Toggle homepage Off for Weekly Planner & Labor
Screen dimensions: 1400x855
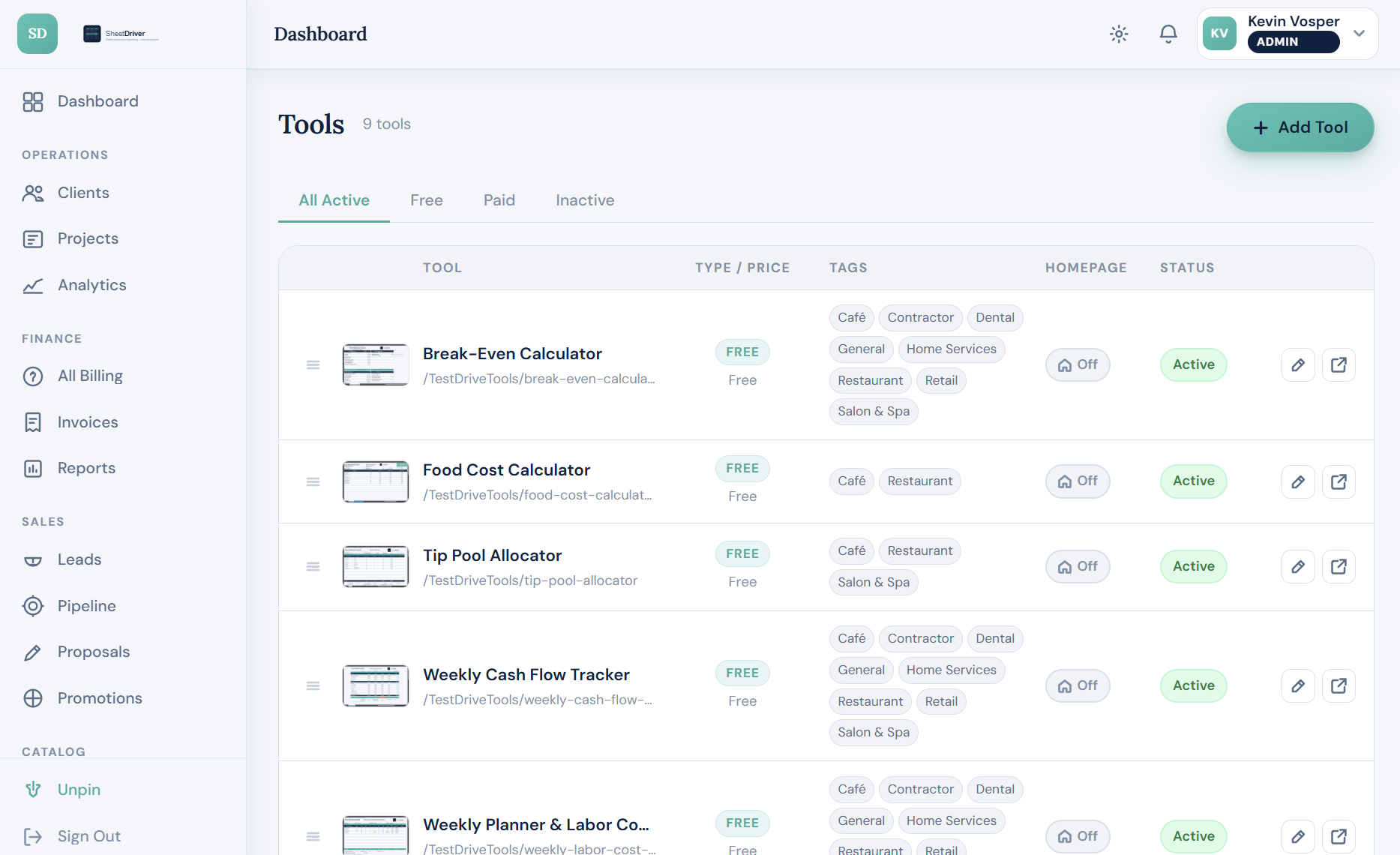(x=1078, y=836)
